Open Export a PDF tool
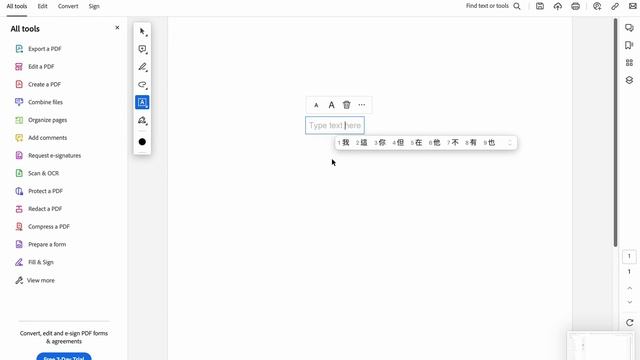This screenshot has width=640, height=360. (x=38, y=49)
